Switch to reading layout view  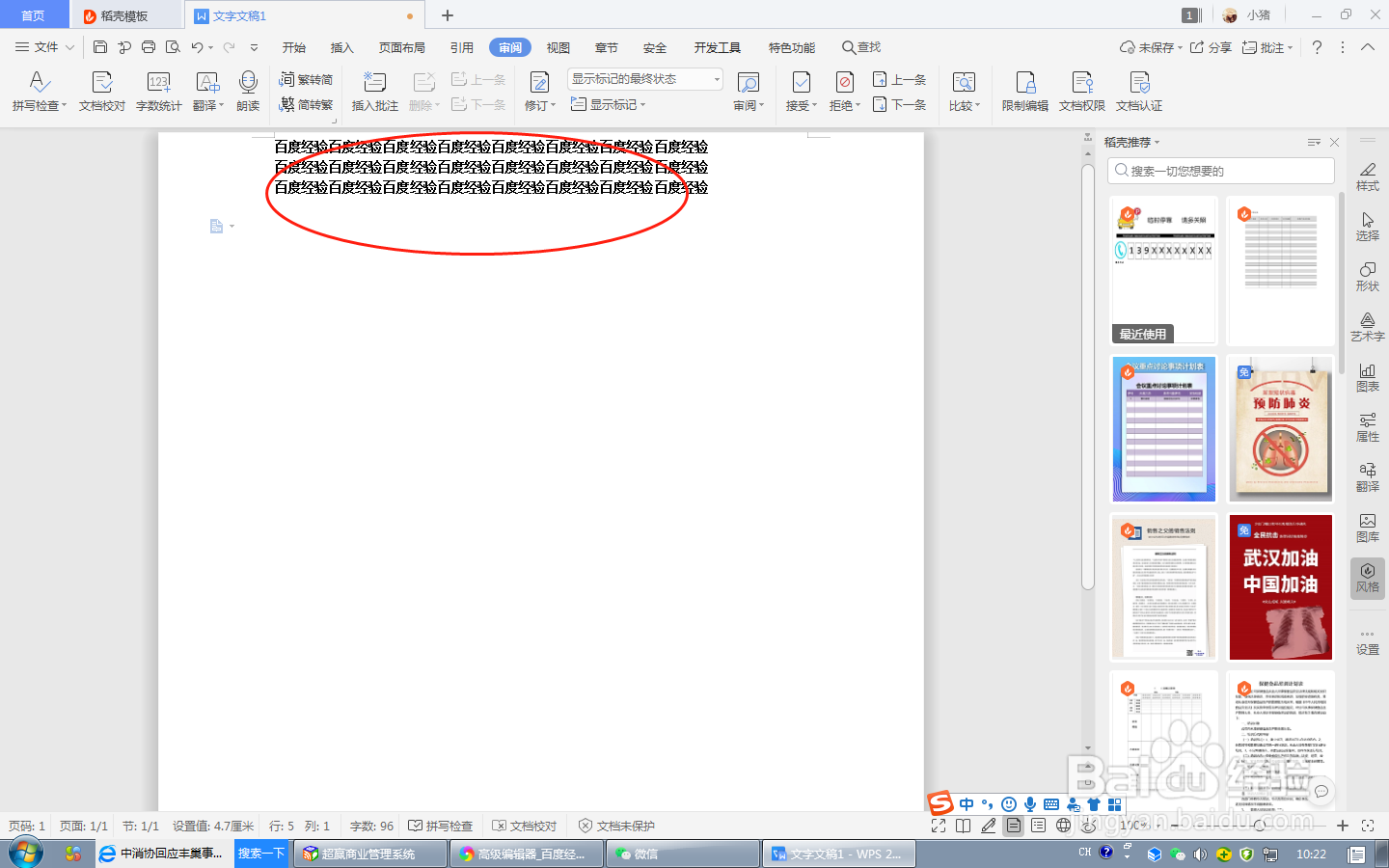point(964,826)
